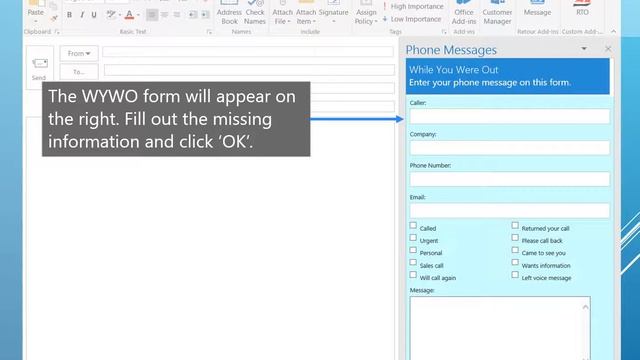The height and width of the screenshot is (360, 640).
Task: Run Check Names
Action: pos(255,12)
